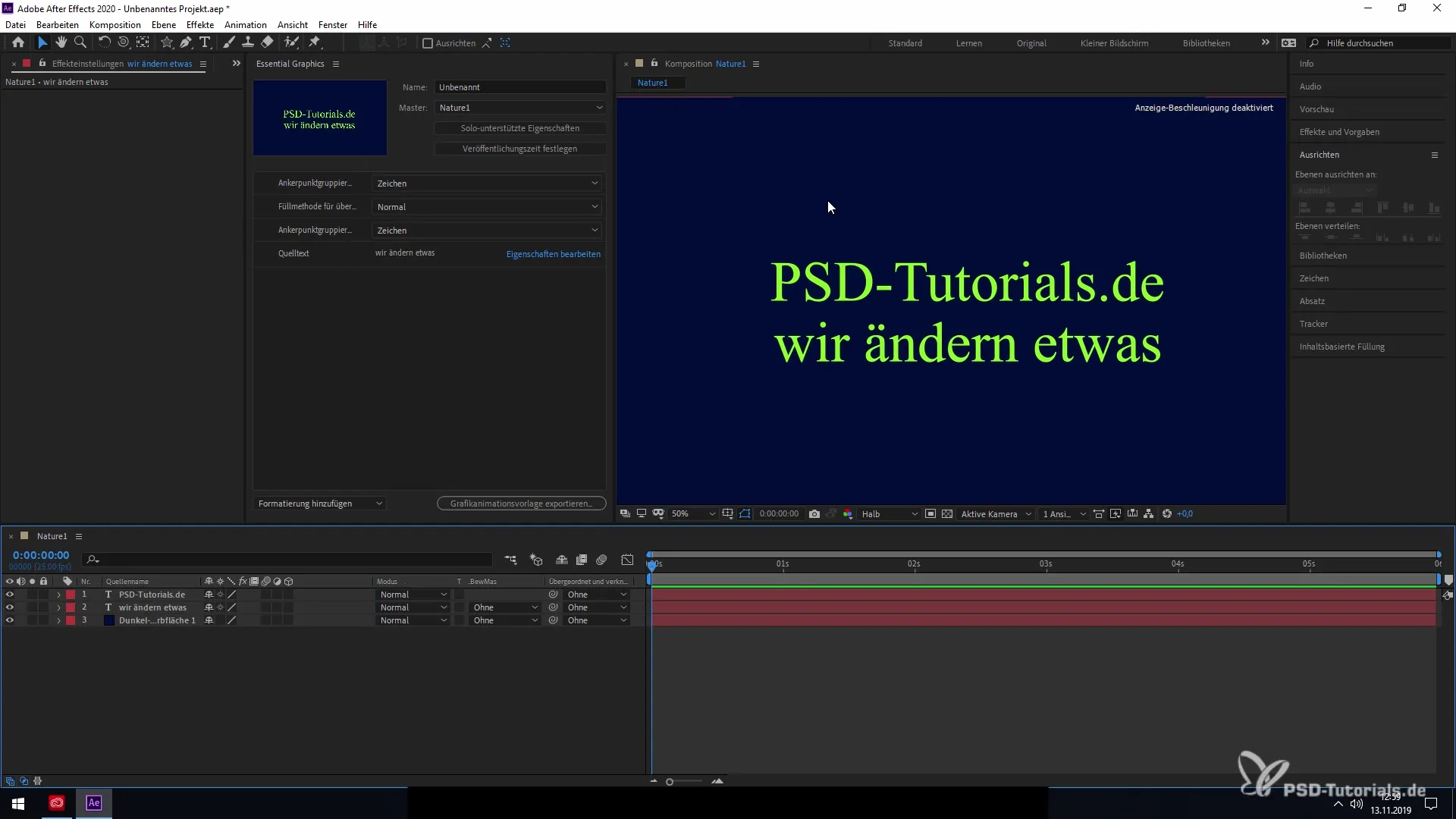Select the Hand tool
Image resolution: width=1456 pixels, height=819 pixels.
pos(61,42)
